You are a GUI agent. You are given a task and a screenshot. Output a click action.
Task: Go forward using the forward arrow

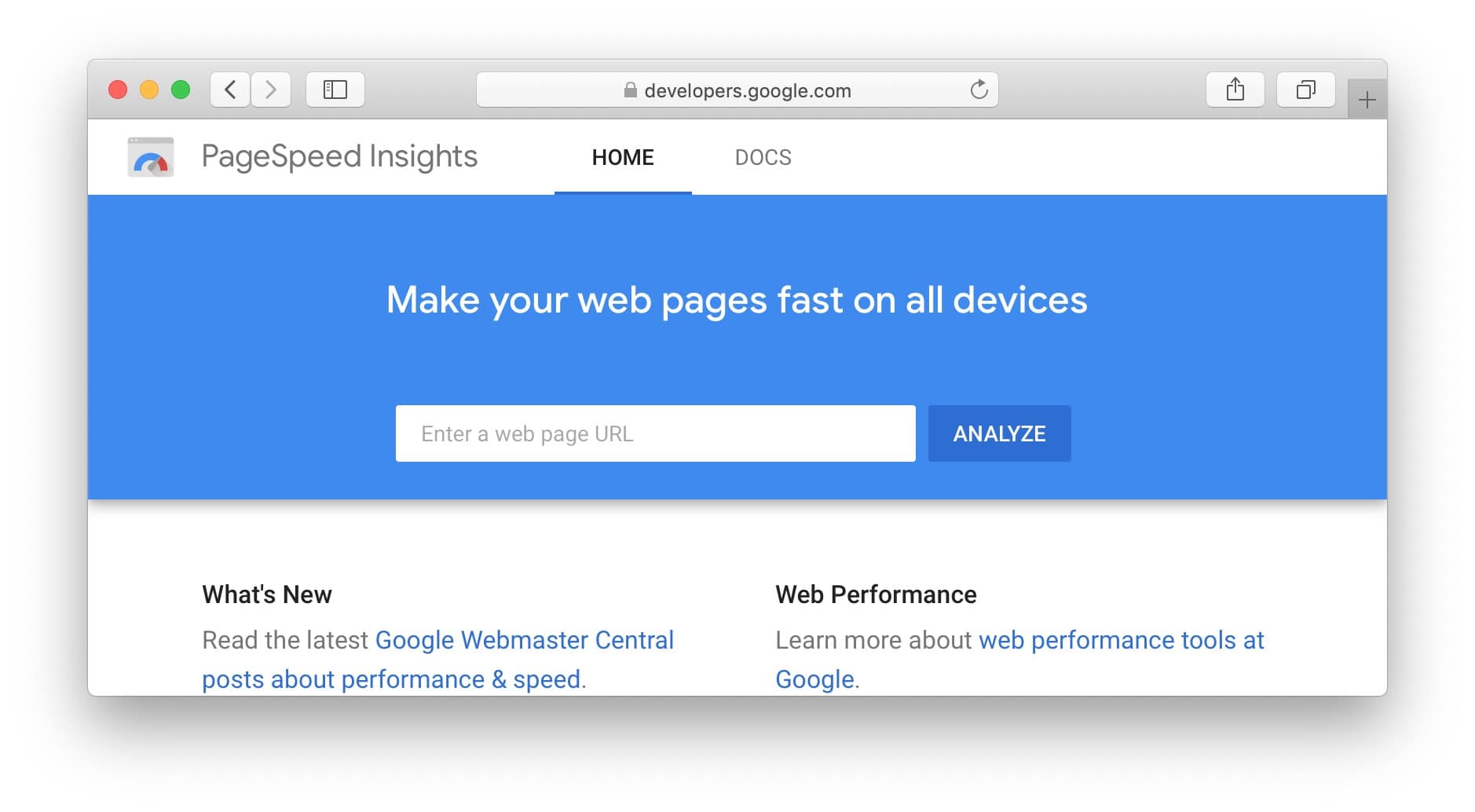click(x=271, y=89)
